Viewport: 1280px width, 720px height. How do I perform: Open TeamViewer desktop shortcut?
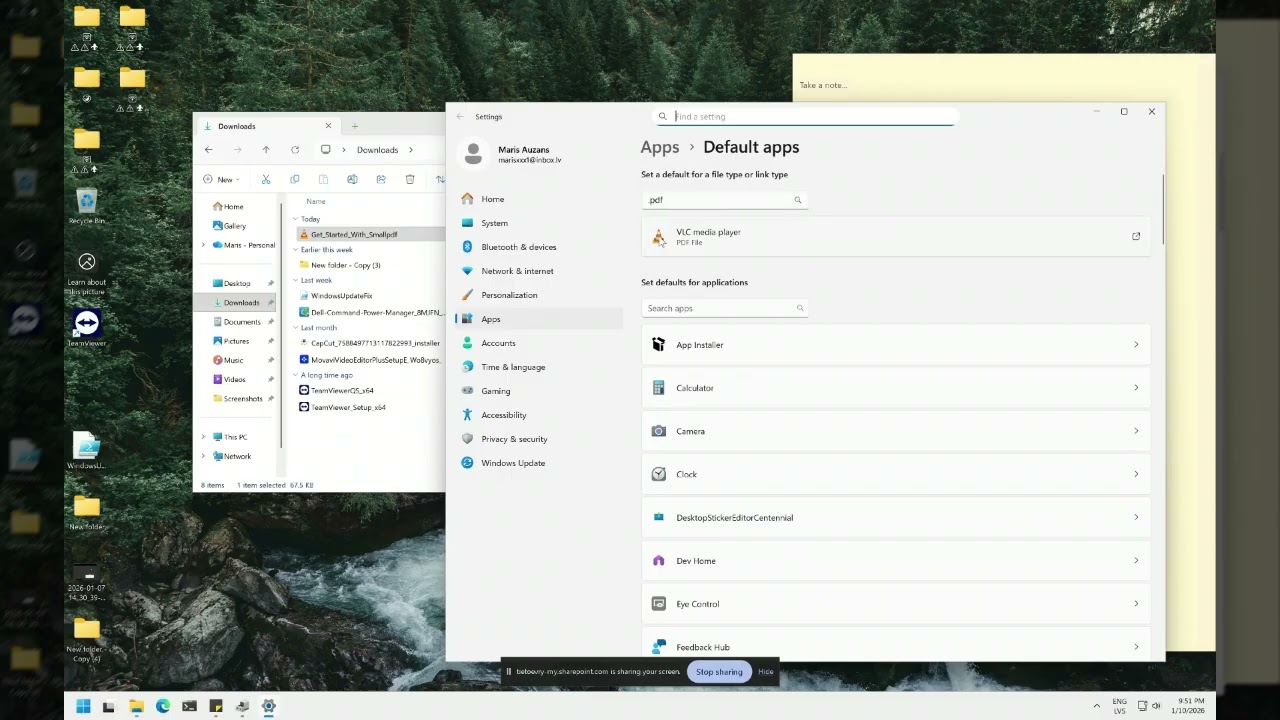coord(87,328)
